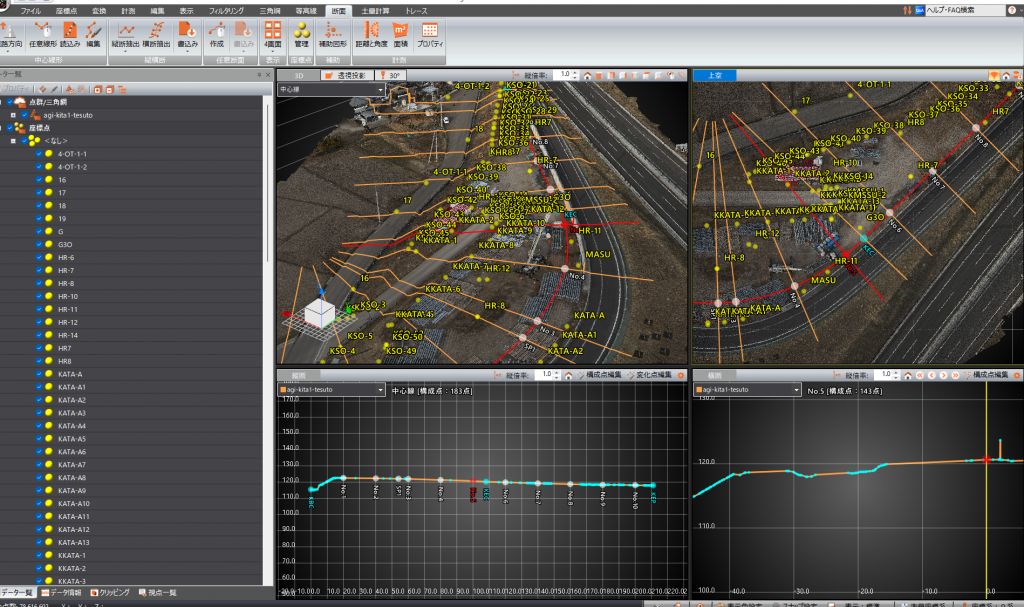Screen dimensions: 1024x607
Task: Click the 30° view angle button
Action: 391,76
